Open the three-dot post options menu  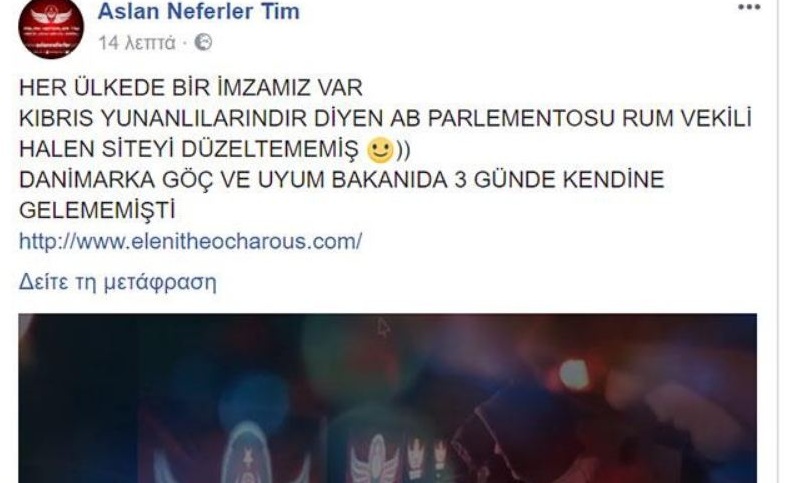click(749, 7)
